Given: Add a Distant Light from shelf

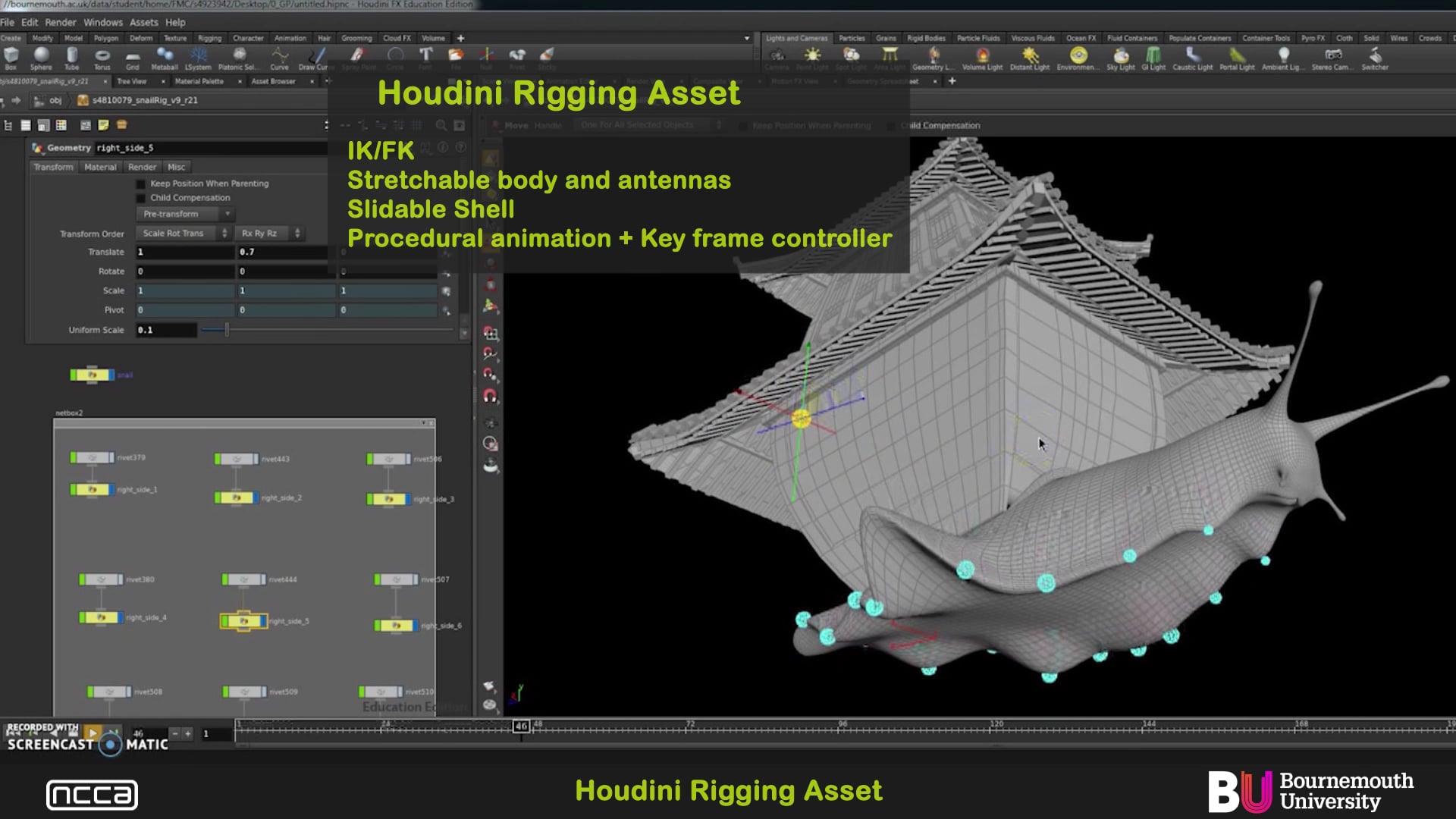Looking at the screenshot, I should (1030, 58).
